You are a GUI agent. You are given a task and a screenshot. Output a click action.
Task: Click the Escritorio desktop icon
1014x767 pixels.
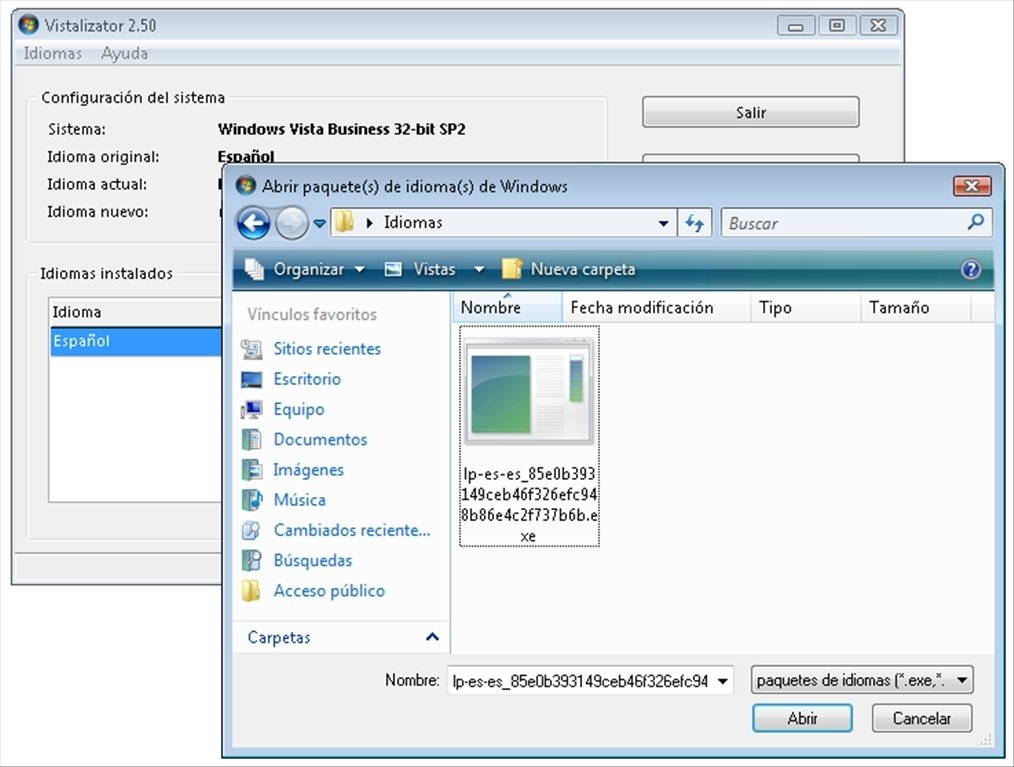(x=252, y=380)
